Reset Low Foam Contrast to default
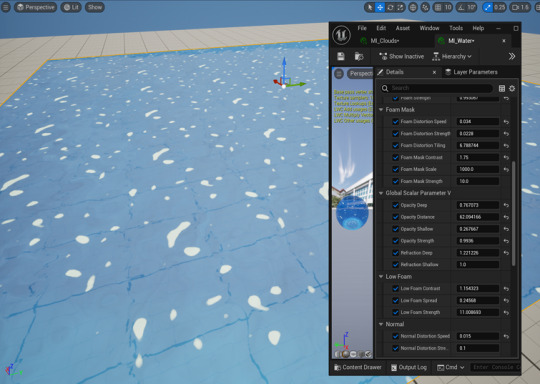 click(x=506, y=289)
